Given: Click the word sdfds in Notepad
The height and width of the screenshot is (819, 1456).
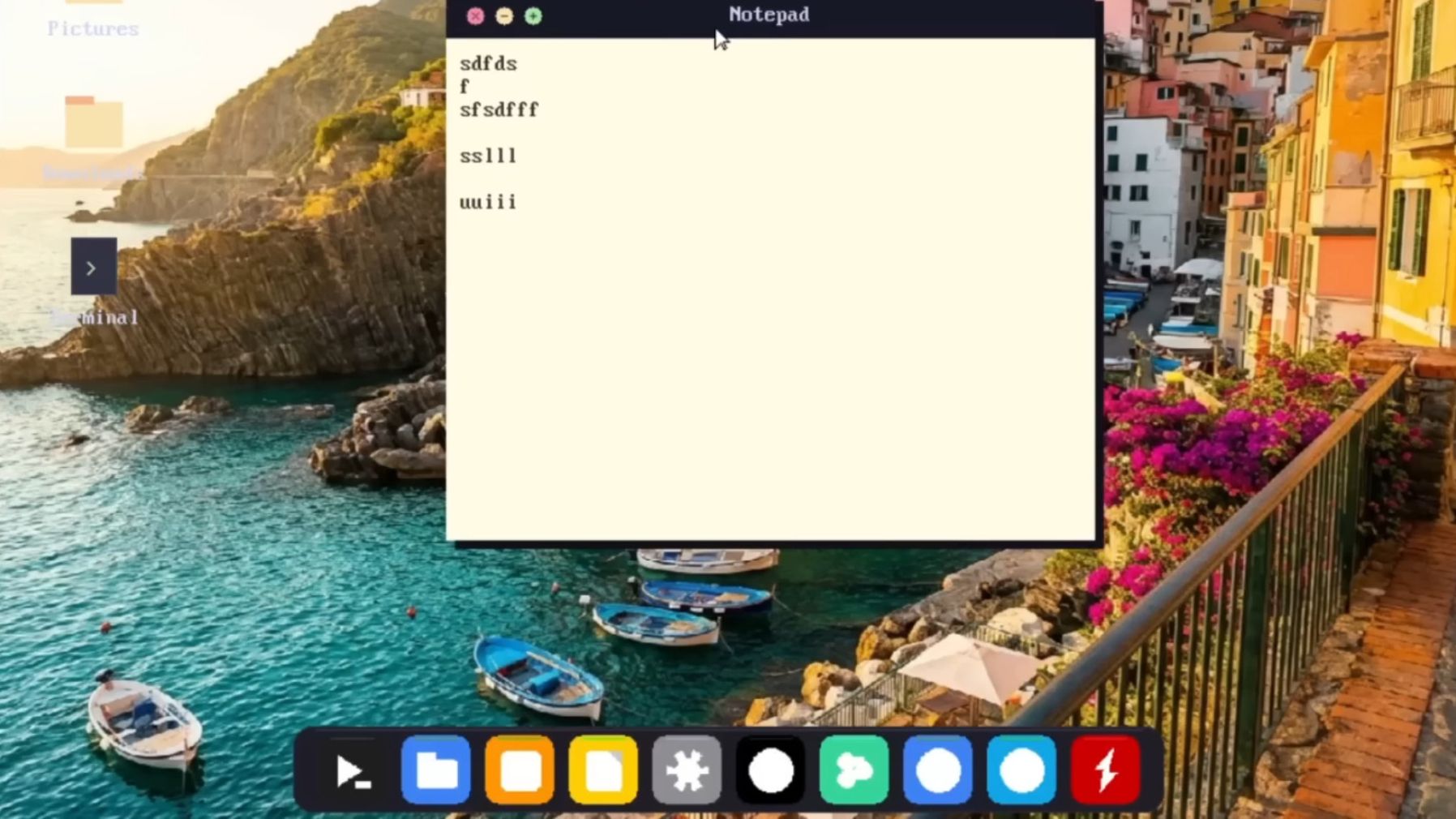Looking at the screenshot, I should [488, 62].
